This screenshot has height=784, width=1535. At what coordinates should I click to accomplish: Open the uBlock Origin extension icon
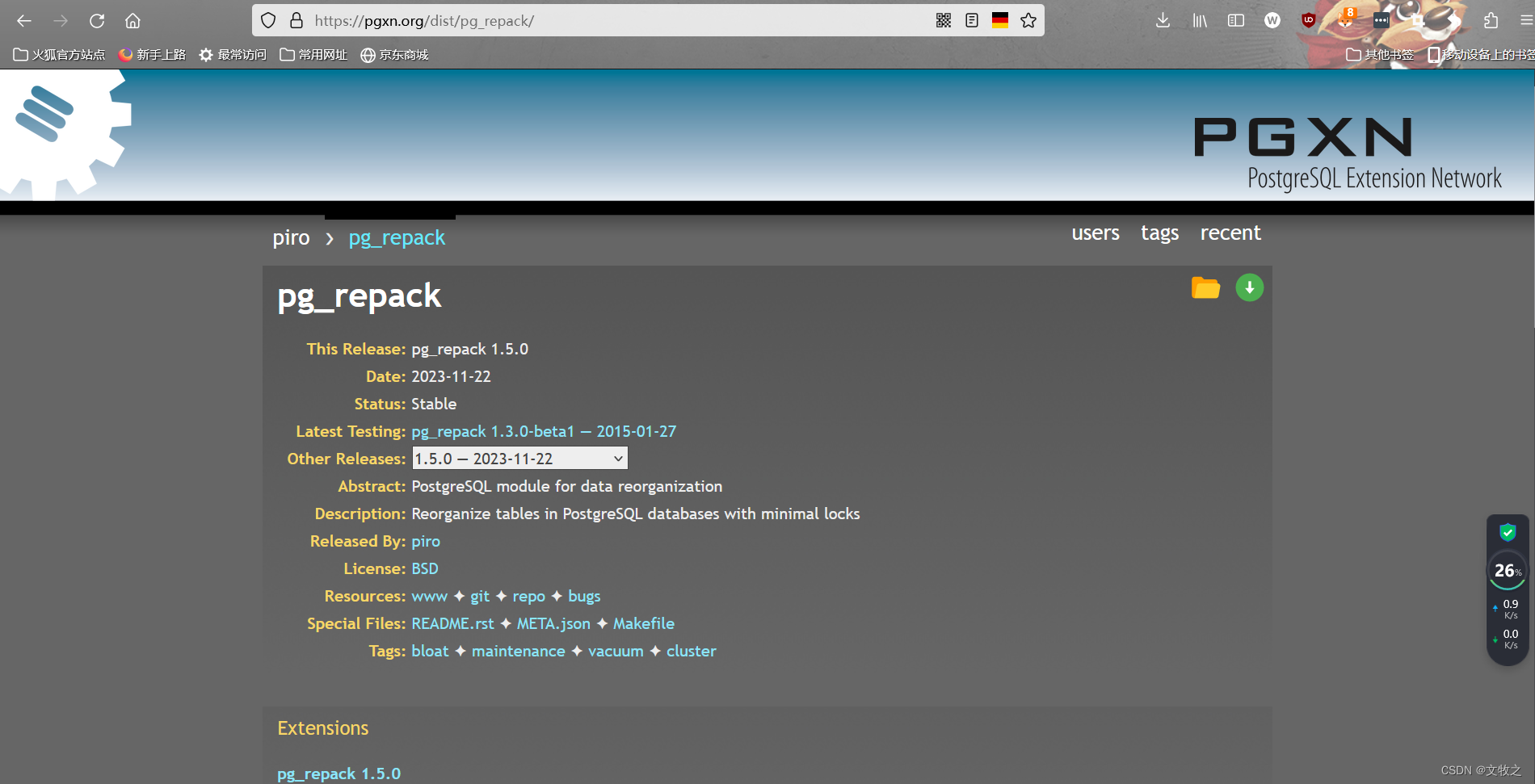[1306, 20]
